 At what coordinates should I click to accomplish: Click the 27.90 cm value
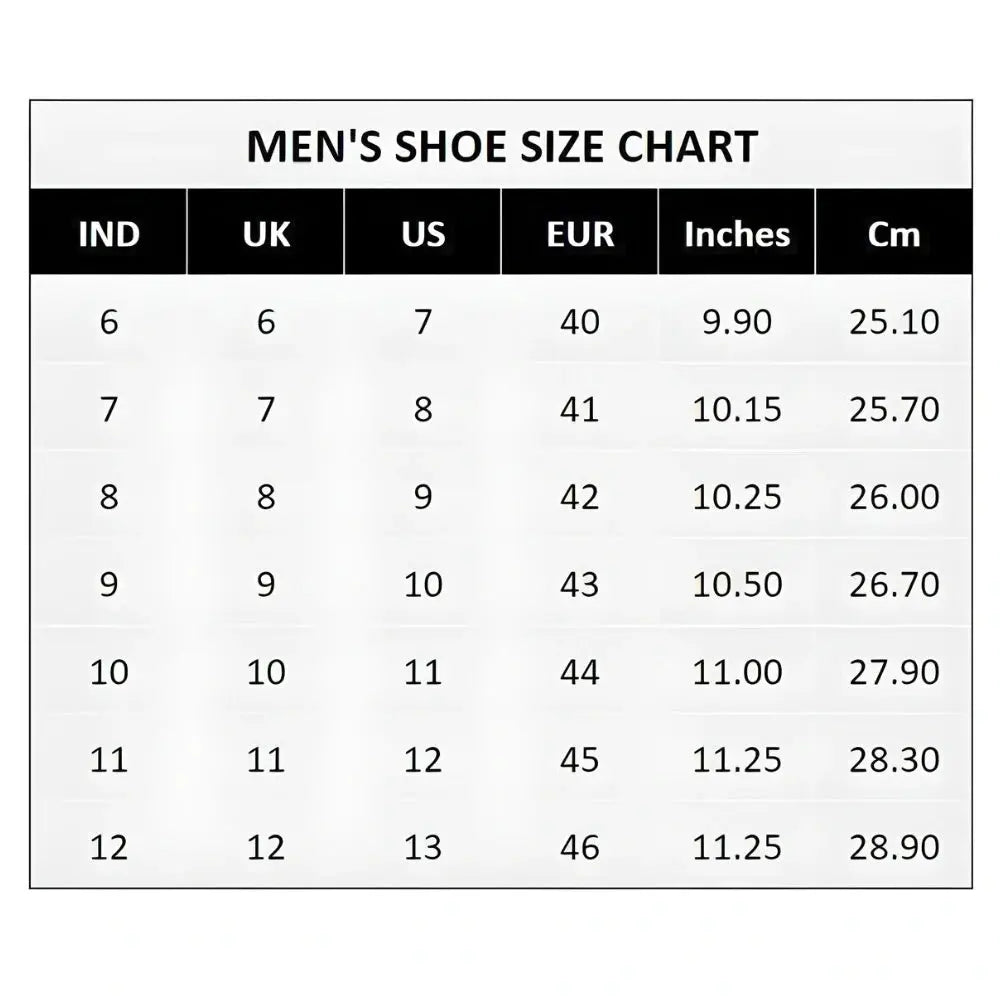894,672
